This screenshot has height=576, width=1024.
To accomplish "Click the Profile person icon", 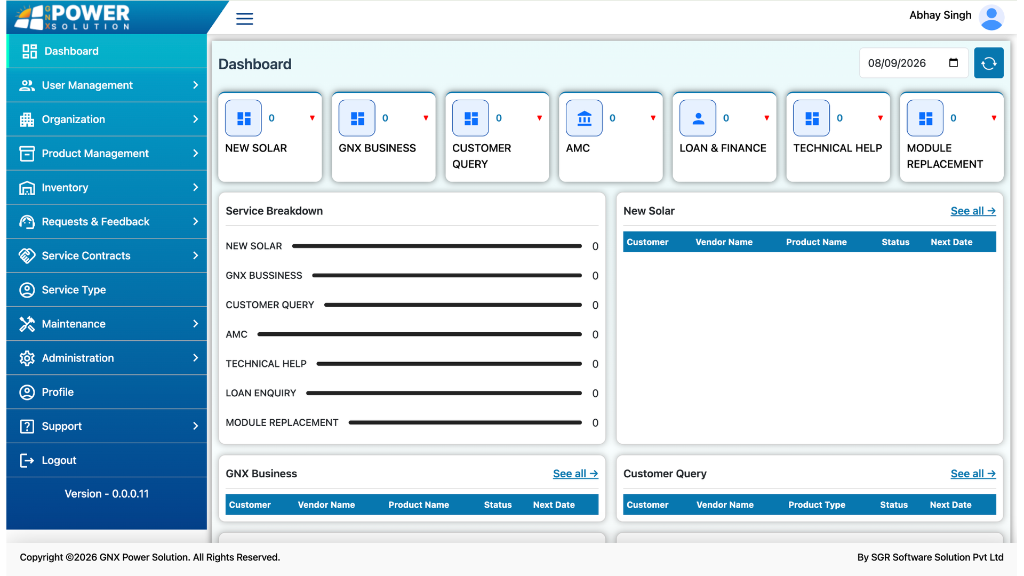I will coord(27,392).
